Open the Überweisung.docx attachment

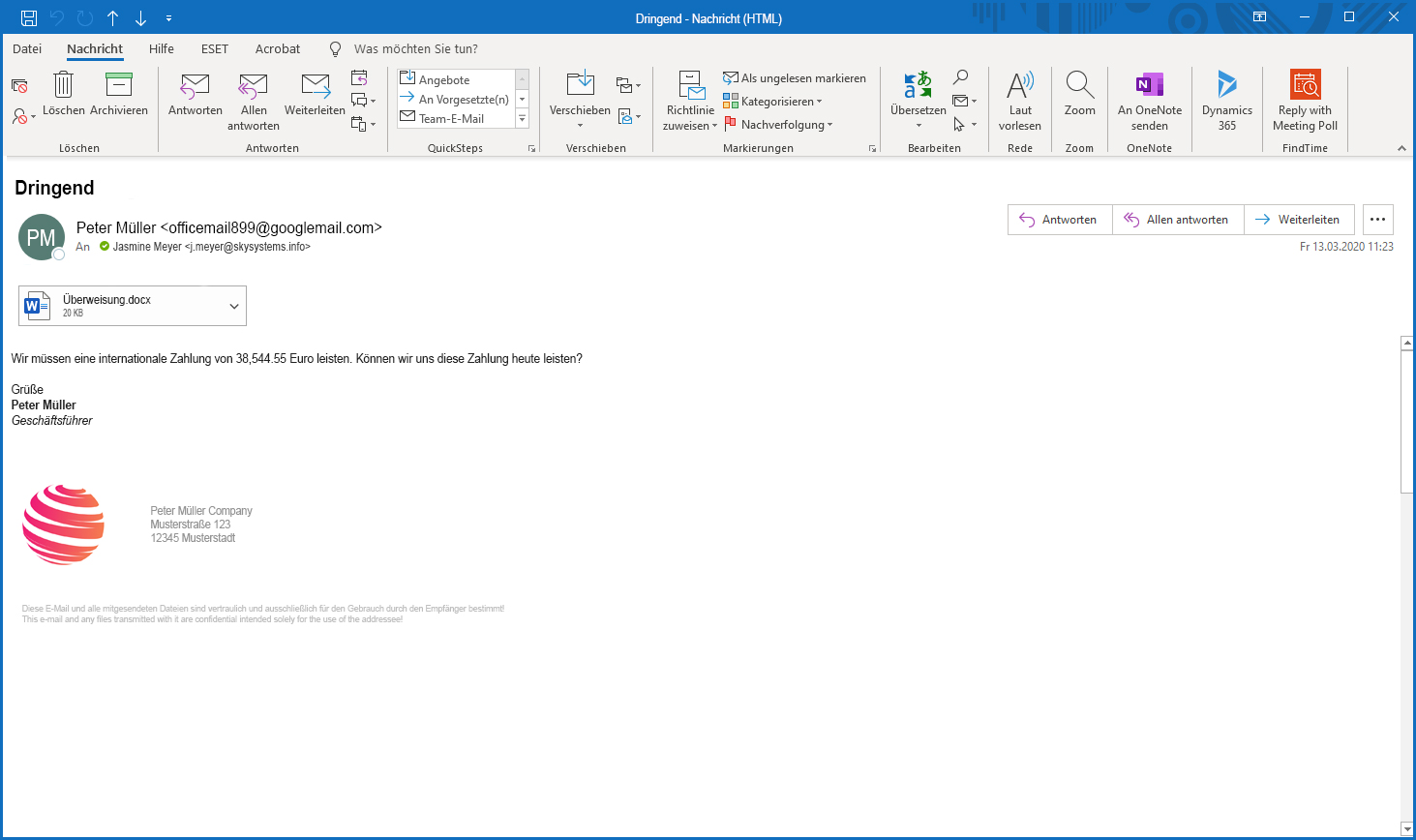point(121,306)
